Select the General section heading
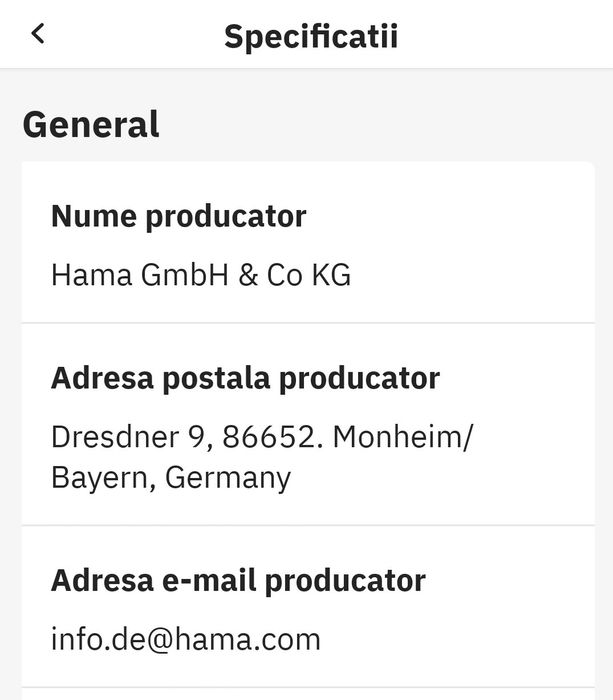Screen dimensions: 613x700 [x=91, y=125]
